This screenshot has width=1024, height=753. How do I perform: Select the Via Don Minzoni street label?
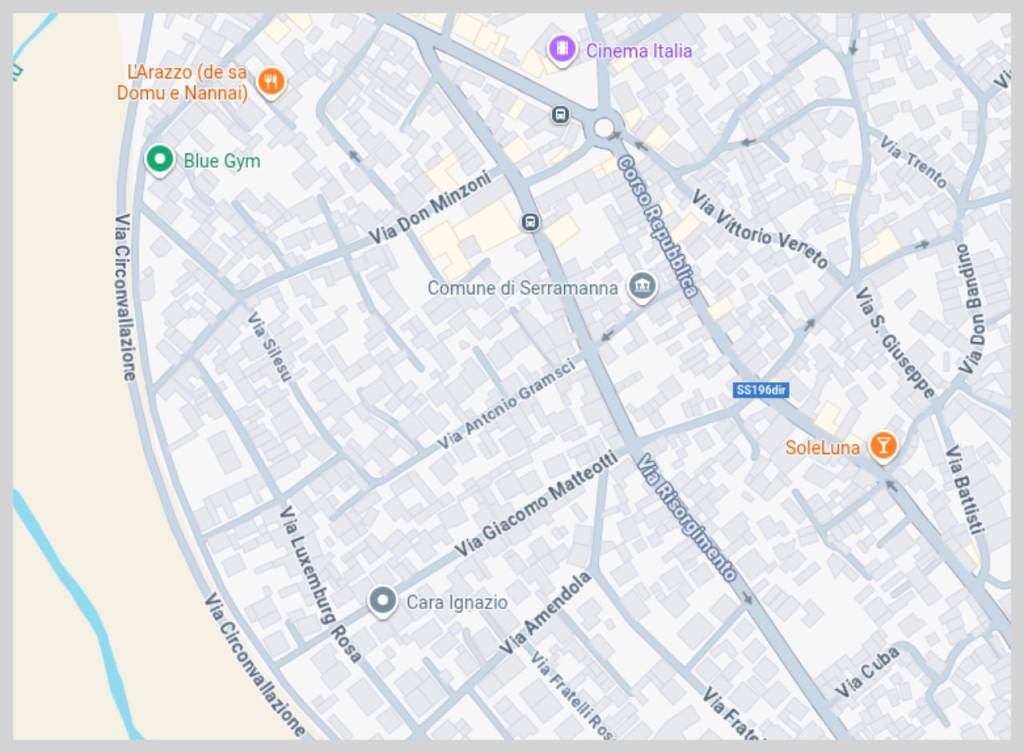pyautogui.click(x=430, y=207)
